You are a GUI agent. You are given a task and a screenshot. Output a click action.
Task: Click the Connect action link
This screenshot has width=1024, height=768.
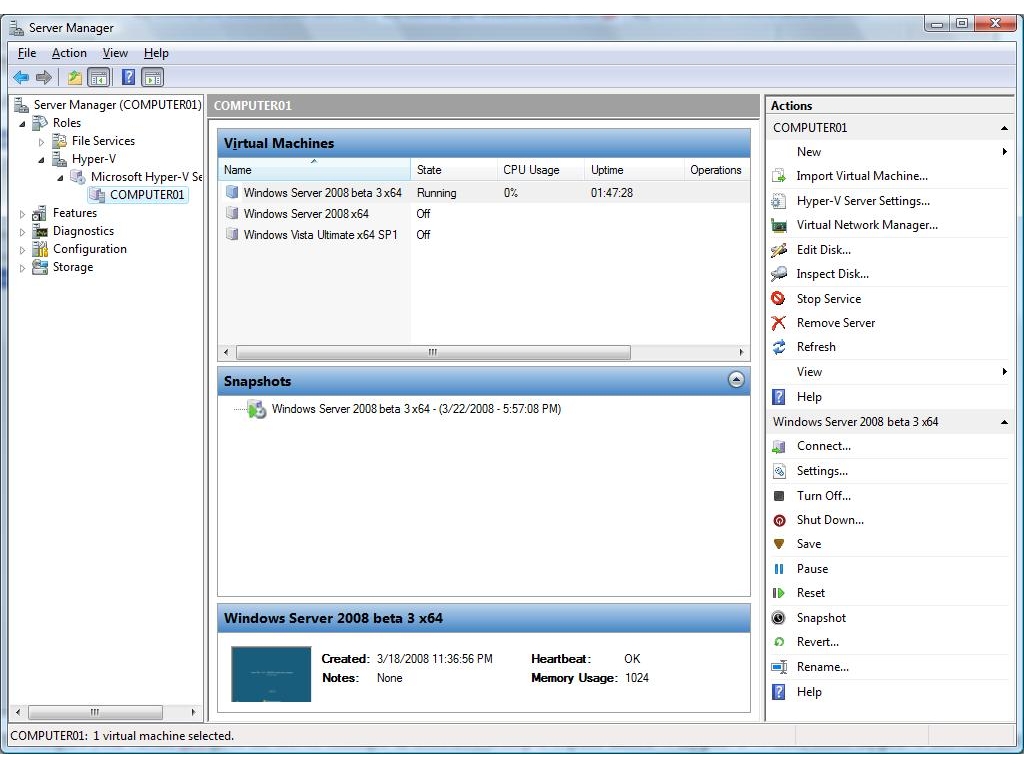tap(824, 446)
